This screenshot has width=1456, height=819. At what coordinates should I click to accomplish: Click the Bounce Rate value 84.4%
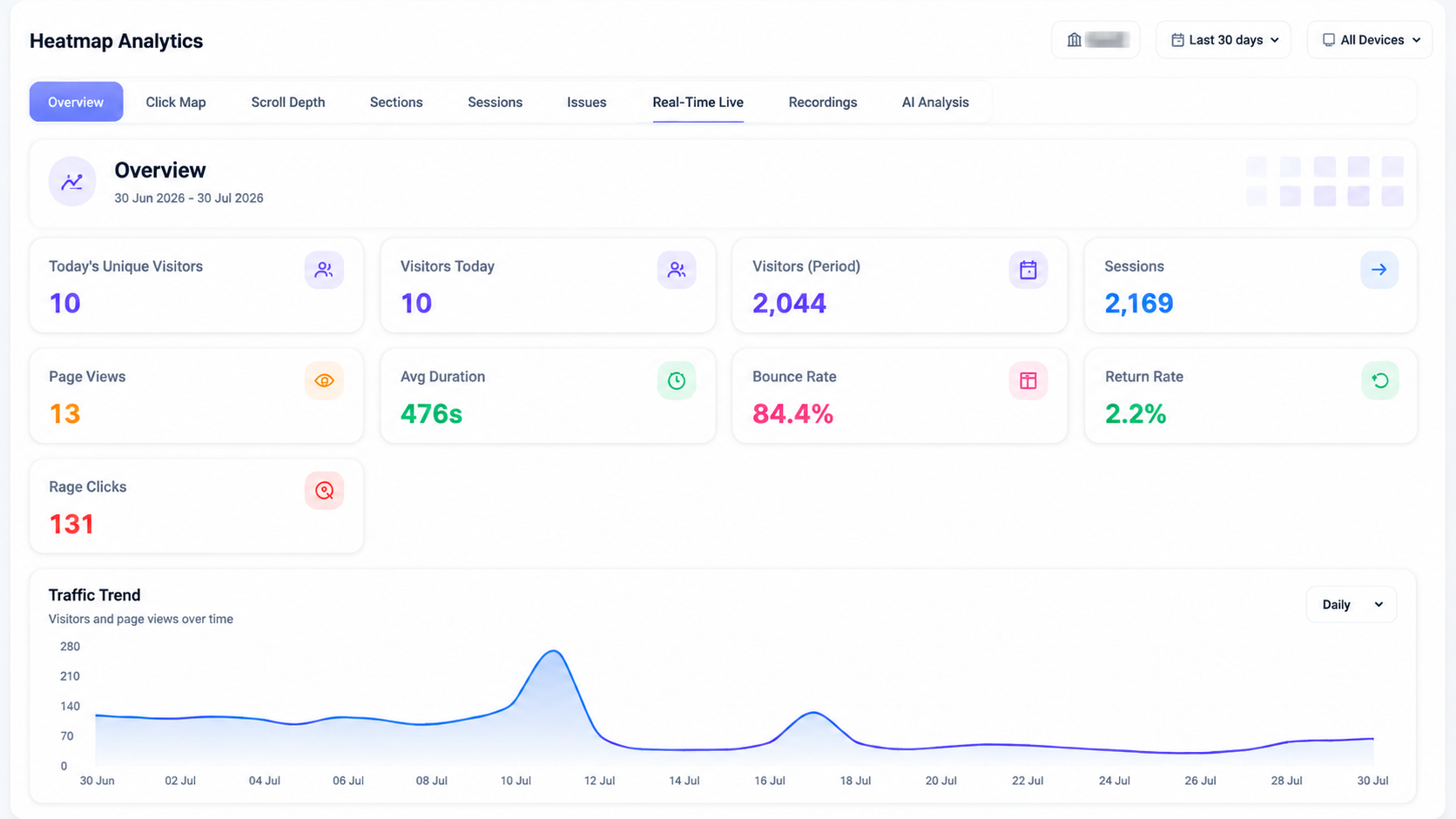point(793,413)
